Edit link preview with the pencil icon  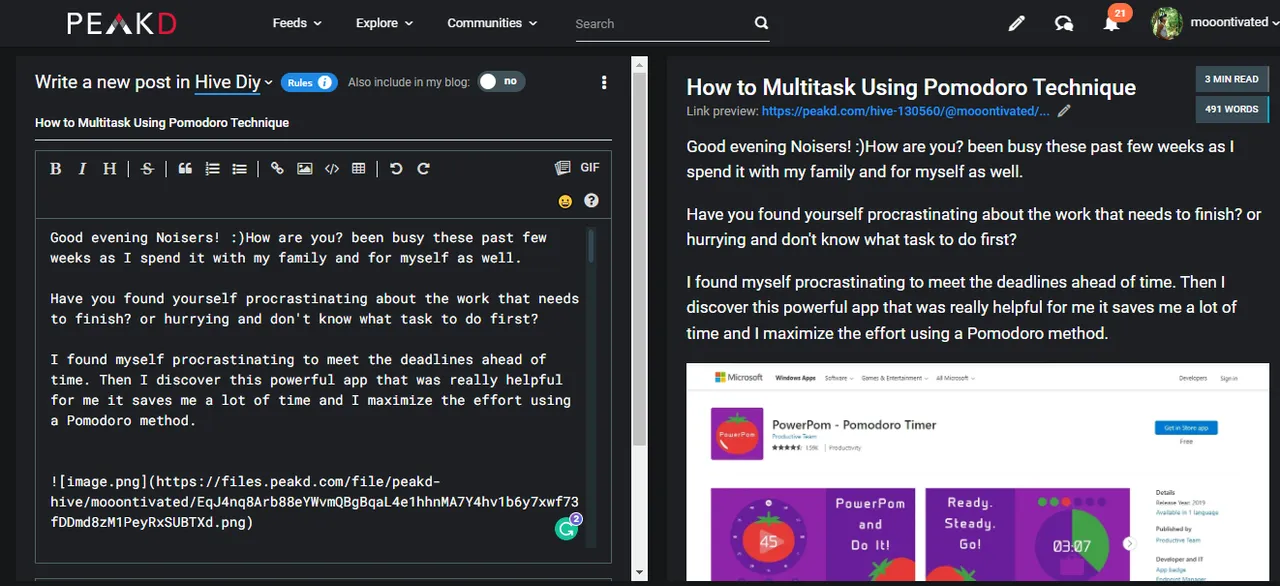(1064, 111)
